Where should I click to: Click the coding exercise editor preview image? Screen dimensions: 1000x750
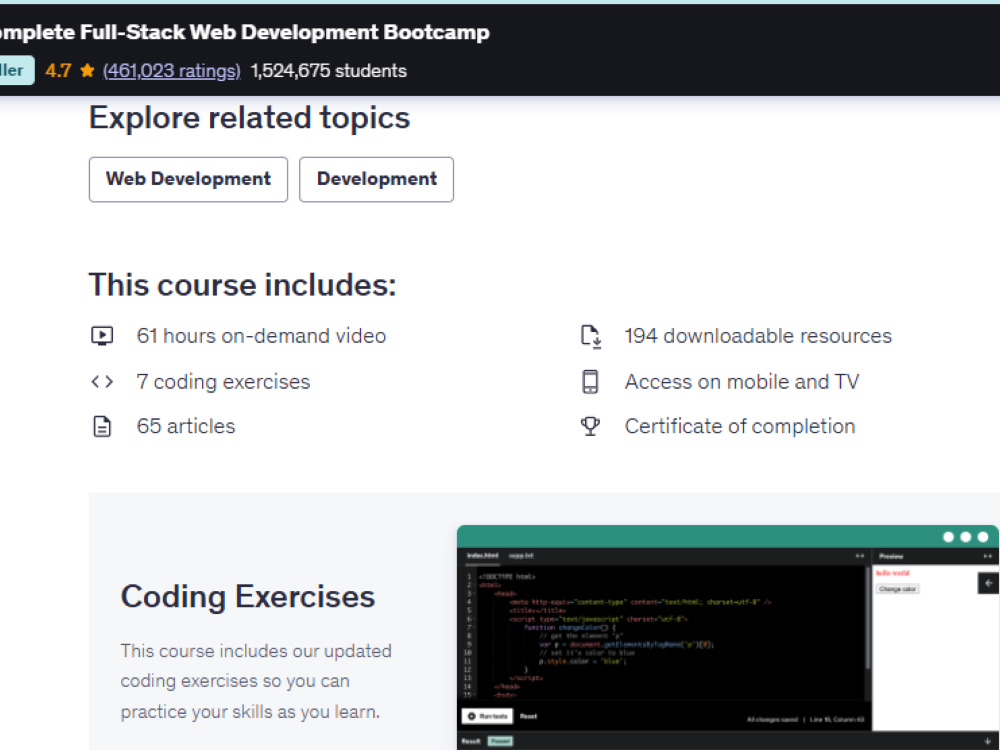pyautogui.click(x=728, y=638)
